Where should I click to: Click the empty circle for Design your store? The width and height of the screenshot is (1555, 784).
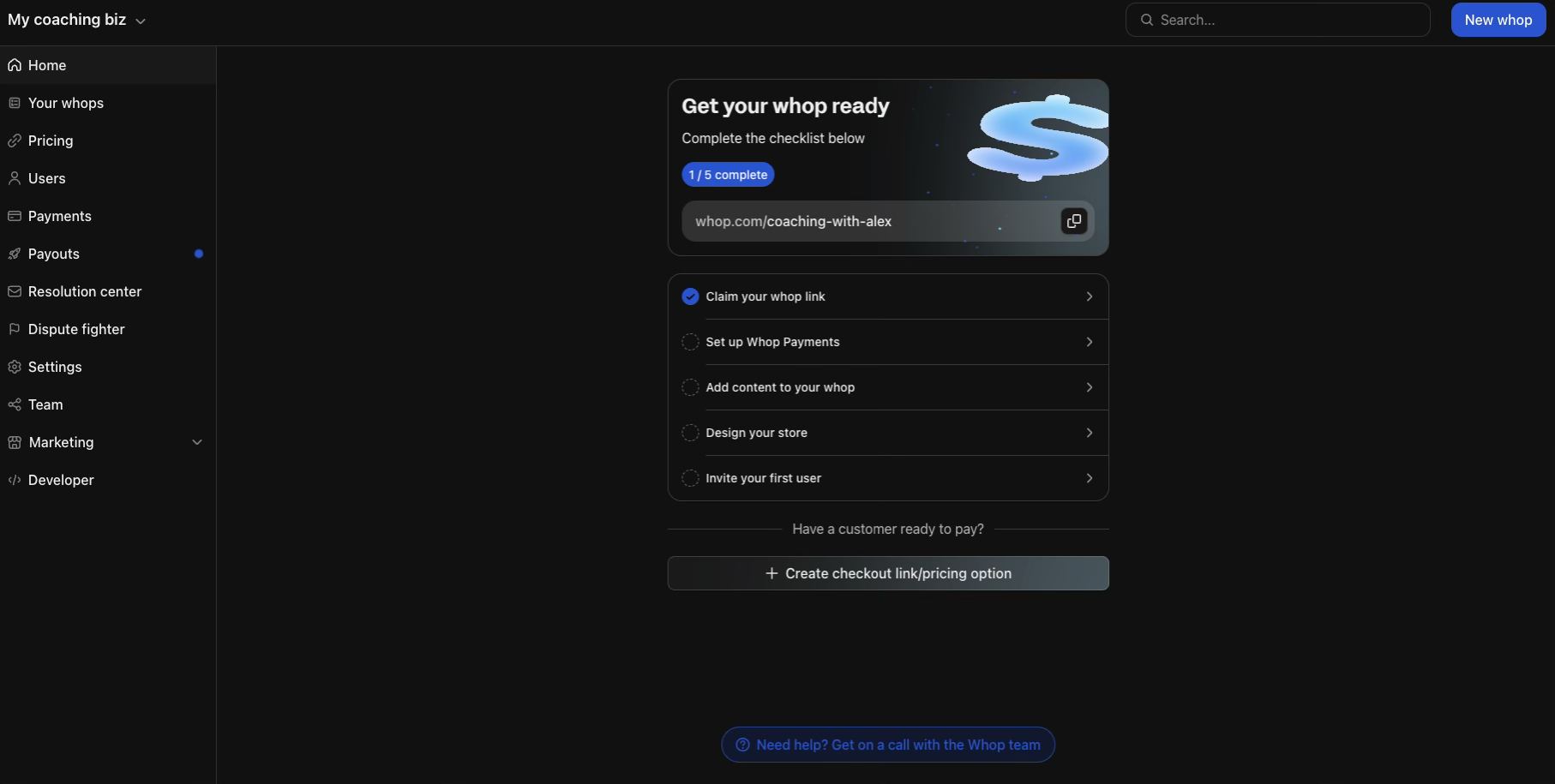click(690, 433)
